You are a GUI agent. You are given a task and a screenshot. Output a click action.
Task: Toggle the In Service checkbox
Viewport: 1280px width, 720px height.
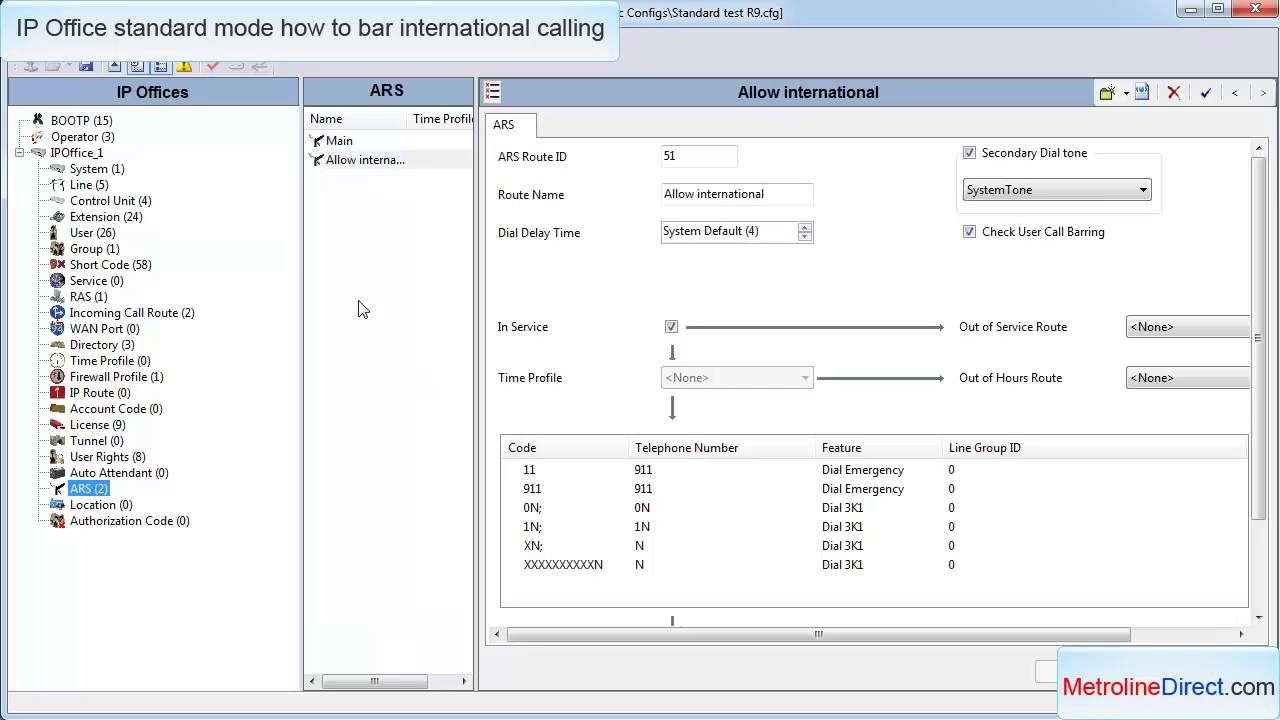coord(671,327)
